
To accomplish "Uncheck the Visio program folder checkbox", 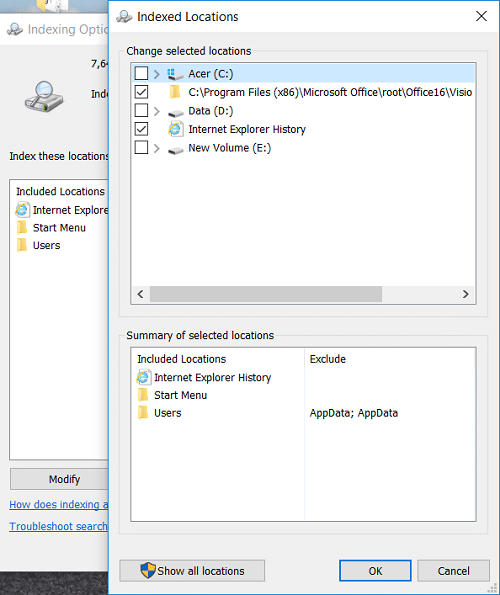I will point(141,92).
